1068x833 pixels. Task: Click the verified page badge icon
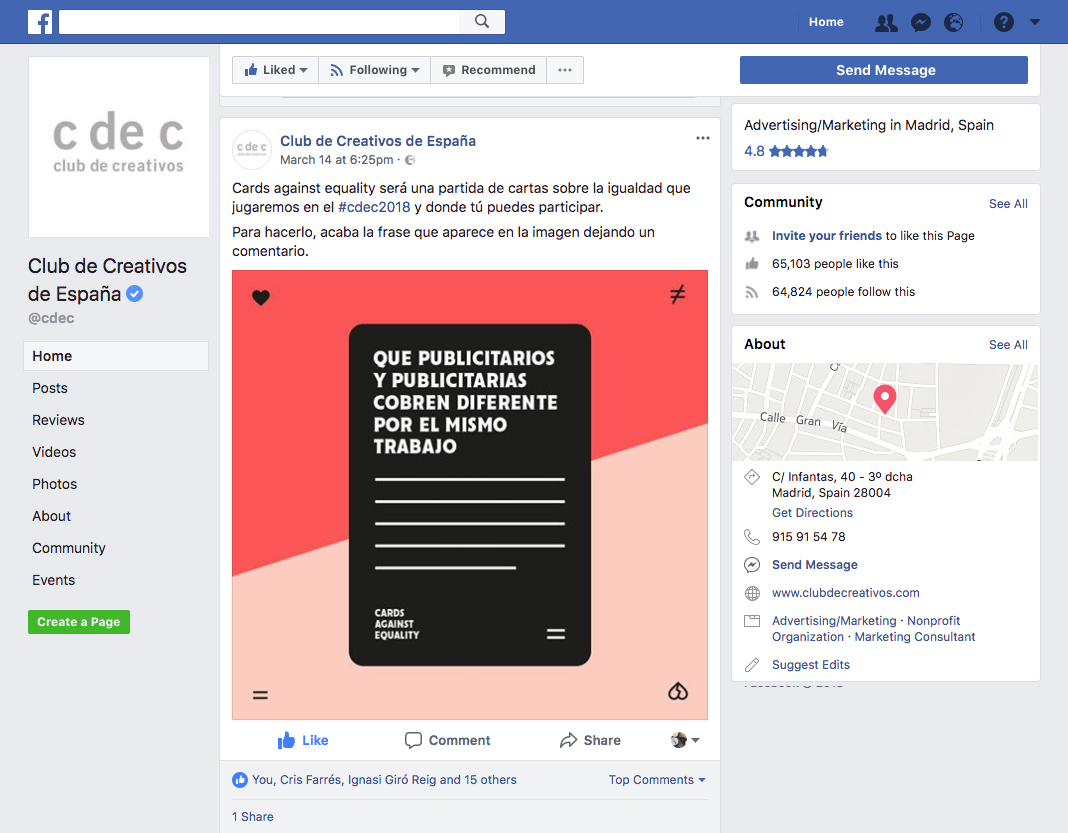(x=135, y=294)
